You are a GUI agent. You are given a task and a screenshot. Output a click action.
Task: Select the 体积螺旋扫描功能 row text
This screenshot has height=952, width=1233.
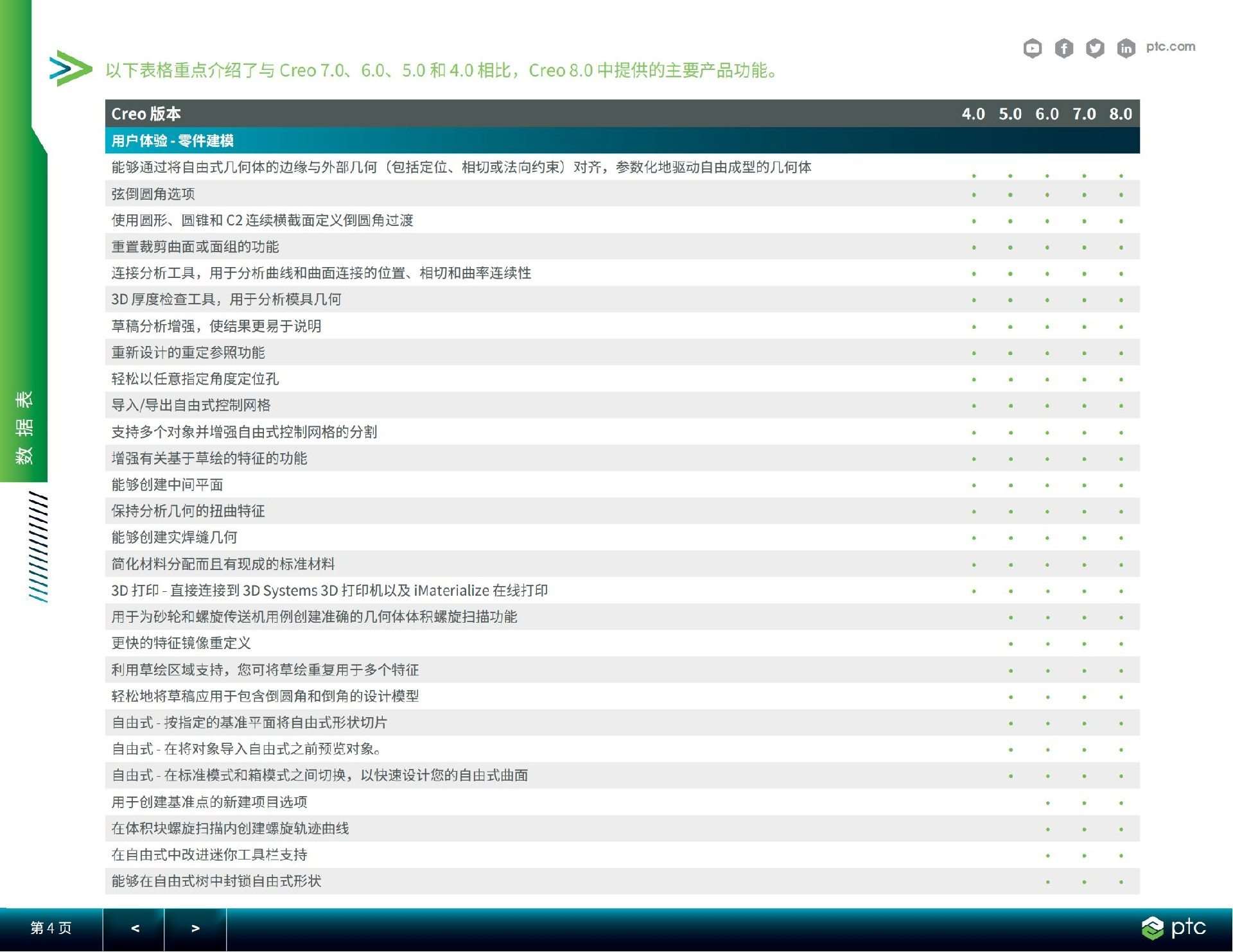[314, 617]
